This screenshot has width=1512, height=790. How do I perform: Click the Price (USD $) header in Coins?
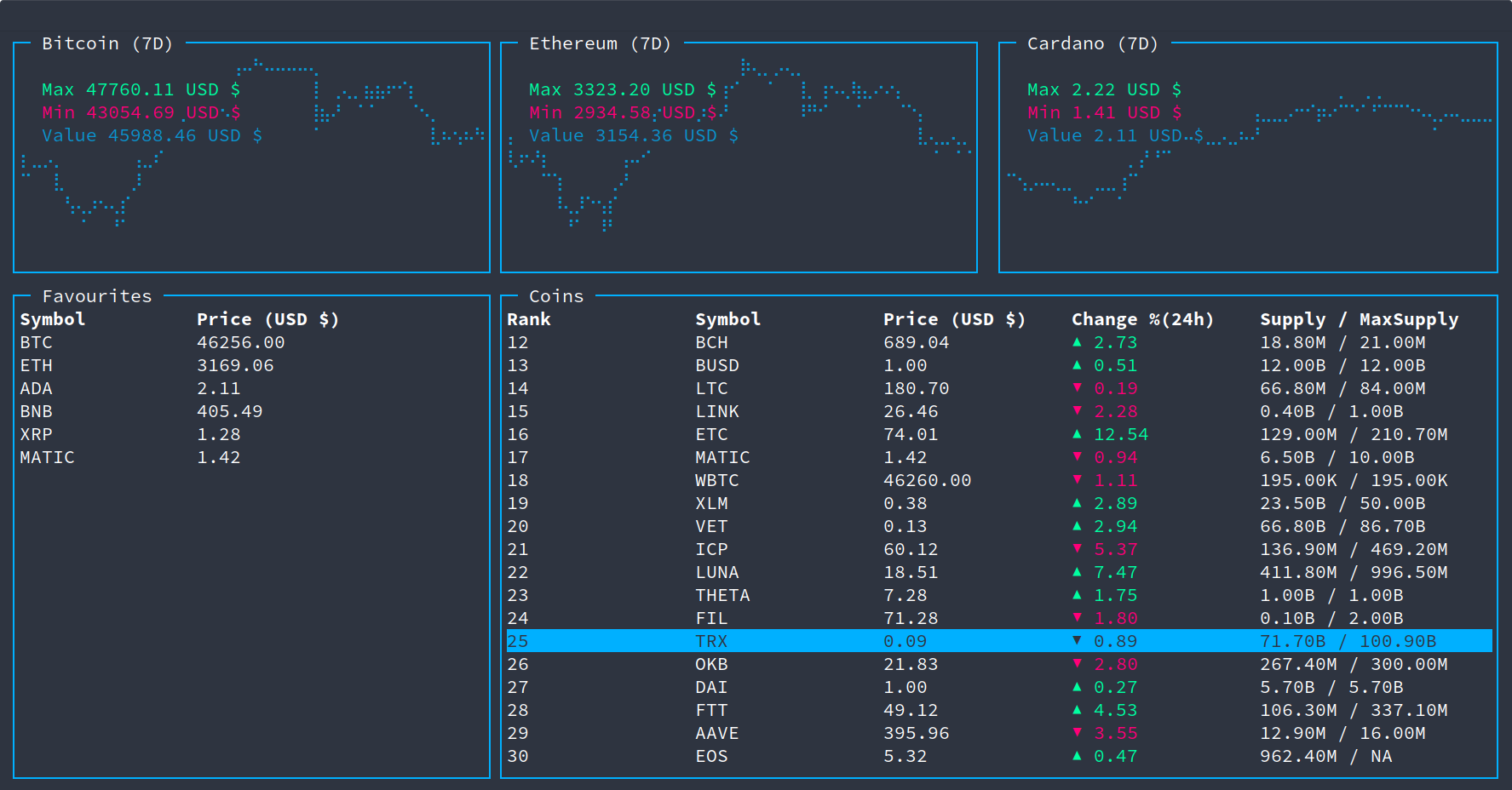[954, 319]
